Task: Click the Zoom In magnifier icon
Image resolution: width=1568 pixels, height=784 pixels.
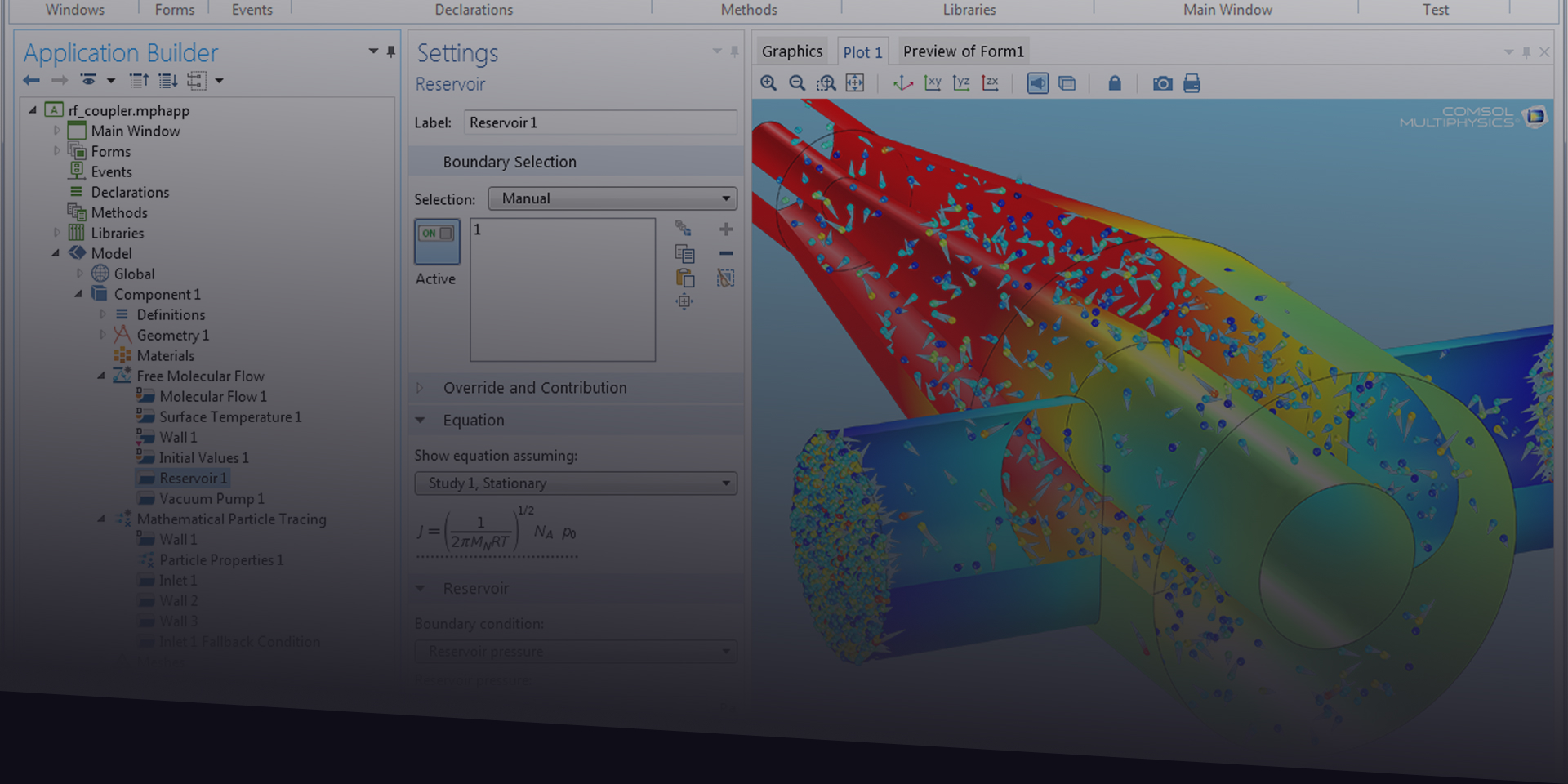Action: point(768,83)
